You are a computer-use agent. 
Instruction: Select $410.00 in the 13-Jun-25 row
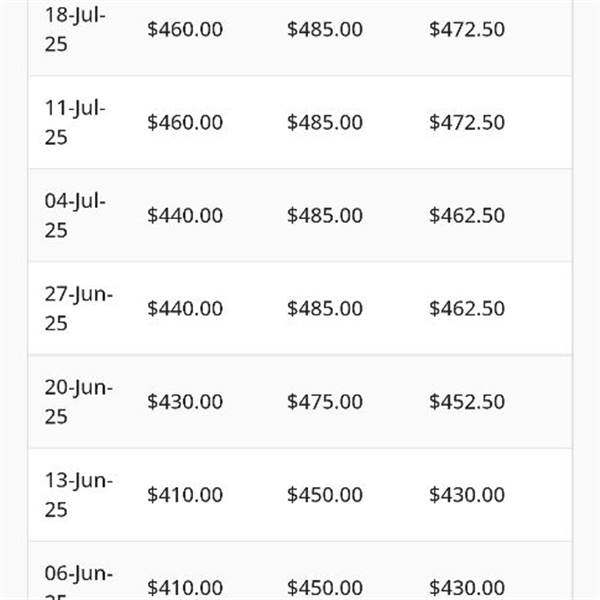(x=185, y=495)
